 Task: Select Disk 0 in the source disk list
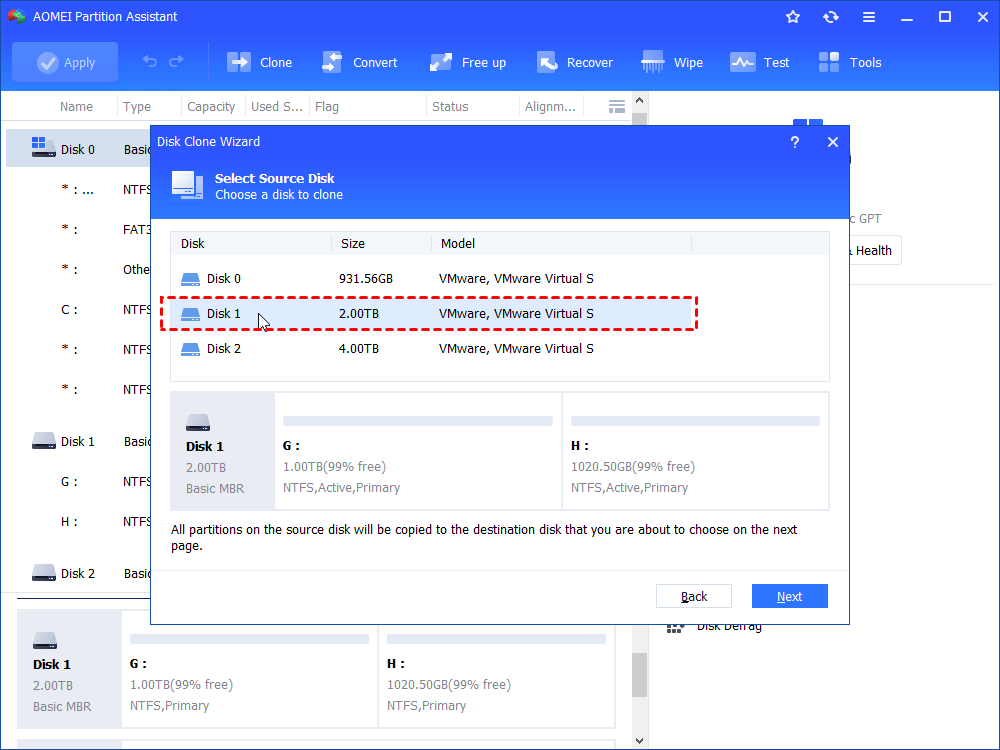[x=431, y=279]
